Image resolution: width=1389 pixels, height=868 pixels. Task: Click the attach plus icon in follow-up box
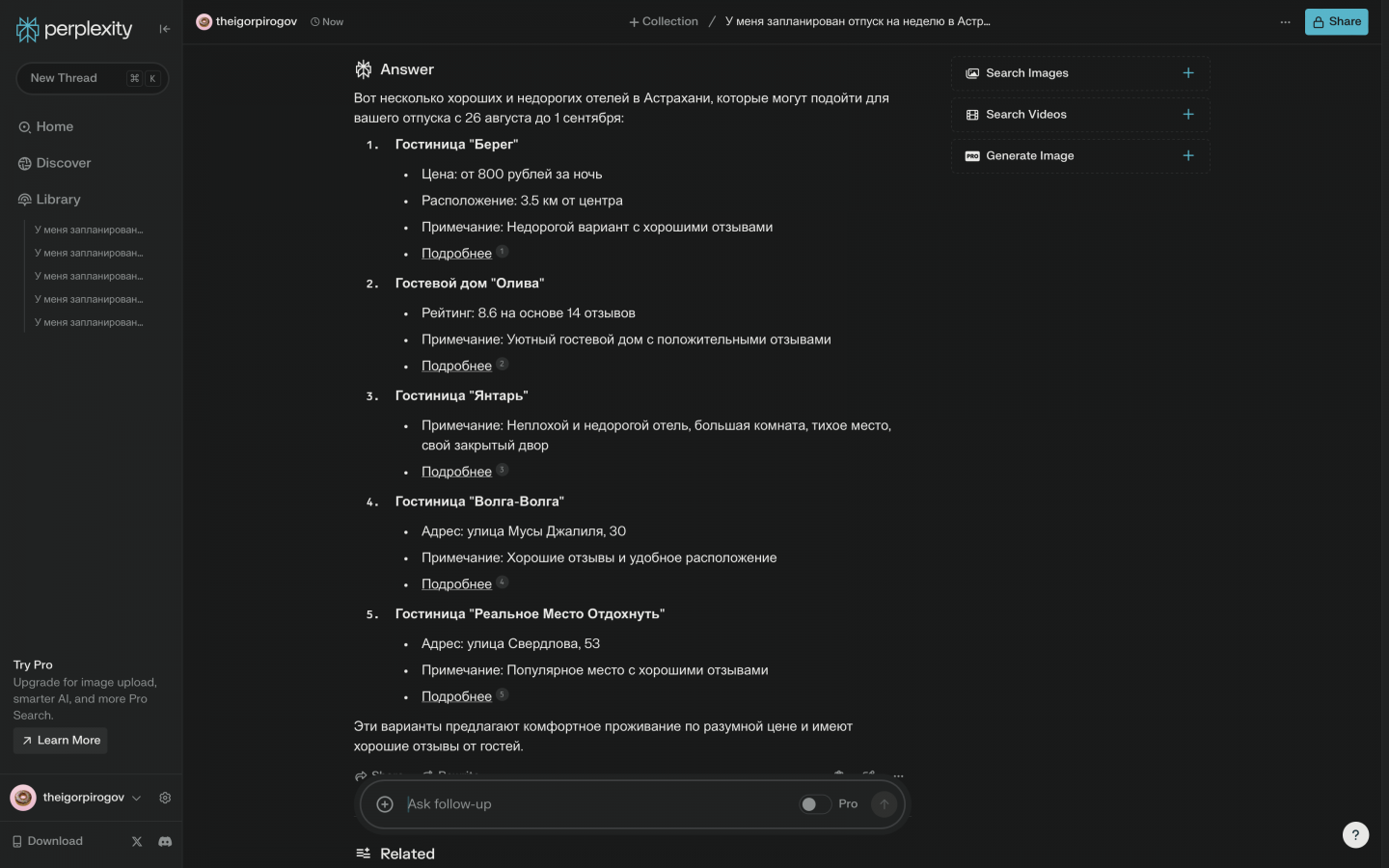(x=385, y=804)
